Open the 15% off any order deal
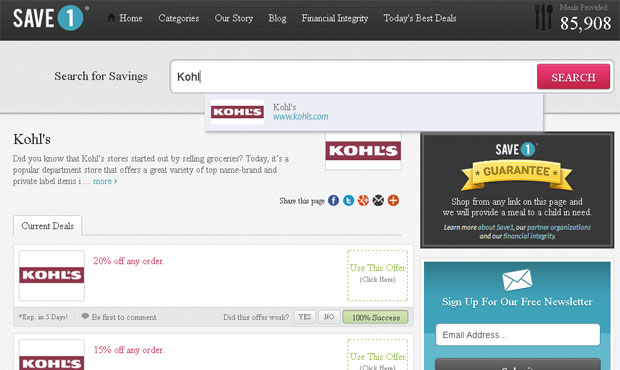The height and width of the screenshot is (370, 620). tap(128, 350)
